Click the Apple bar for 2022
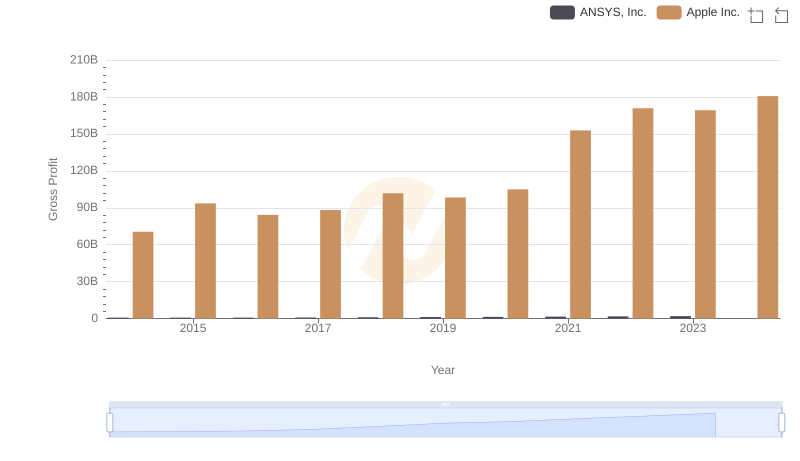Image resolution: width=800 pixels, height=461 pixels. pos(643,213)
